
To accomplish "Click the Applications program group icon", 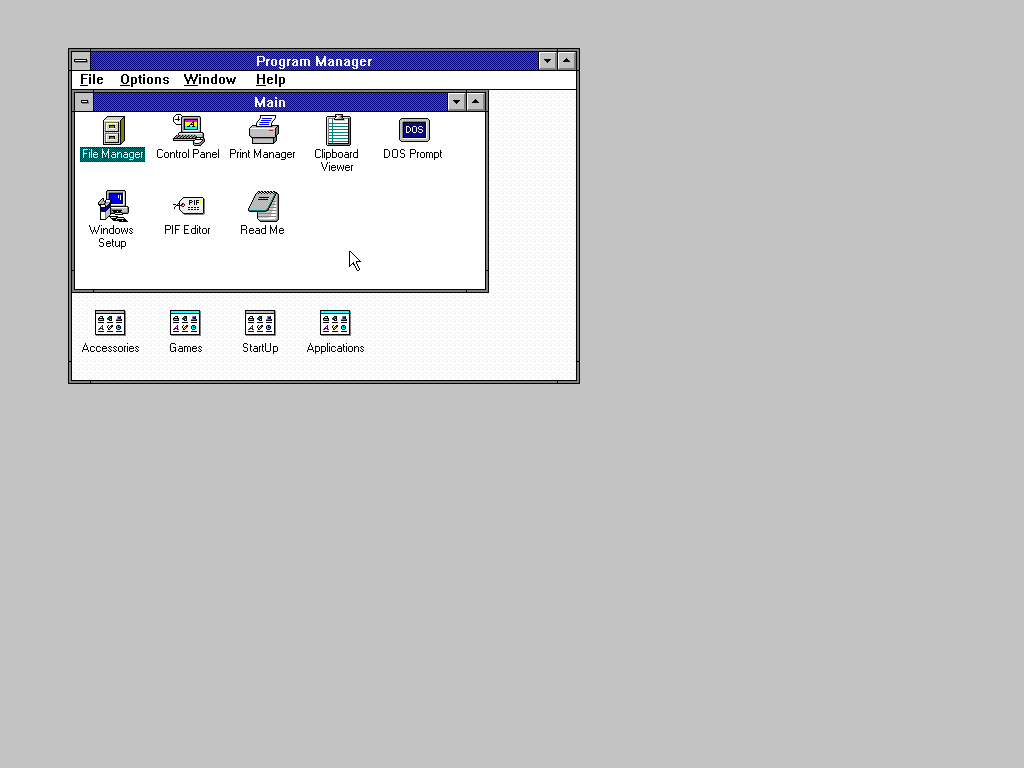I will click(x=335, y=323).
